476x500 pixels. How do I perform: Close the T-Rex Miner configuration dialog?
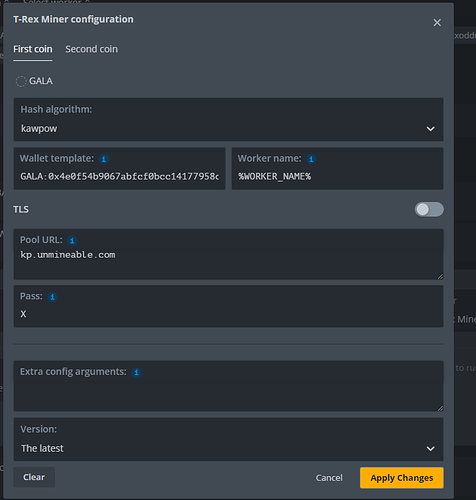click(437, 23)
